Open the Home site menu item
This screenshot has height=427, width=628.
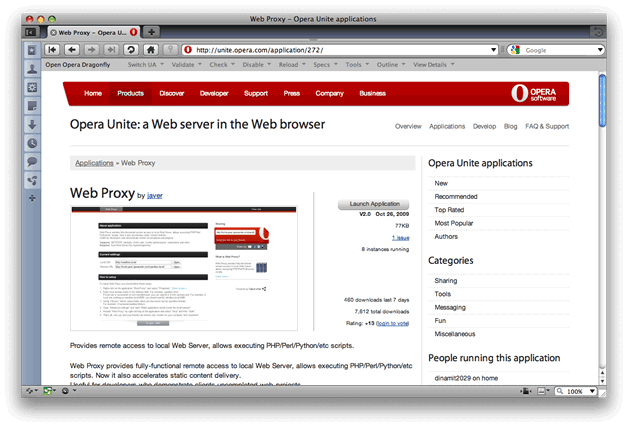pos(93,93)
